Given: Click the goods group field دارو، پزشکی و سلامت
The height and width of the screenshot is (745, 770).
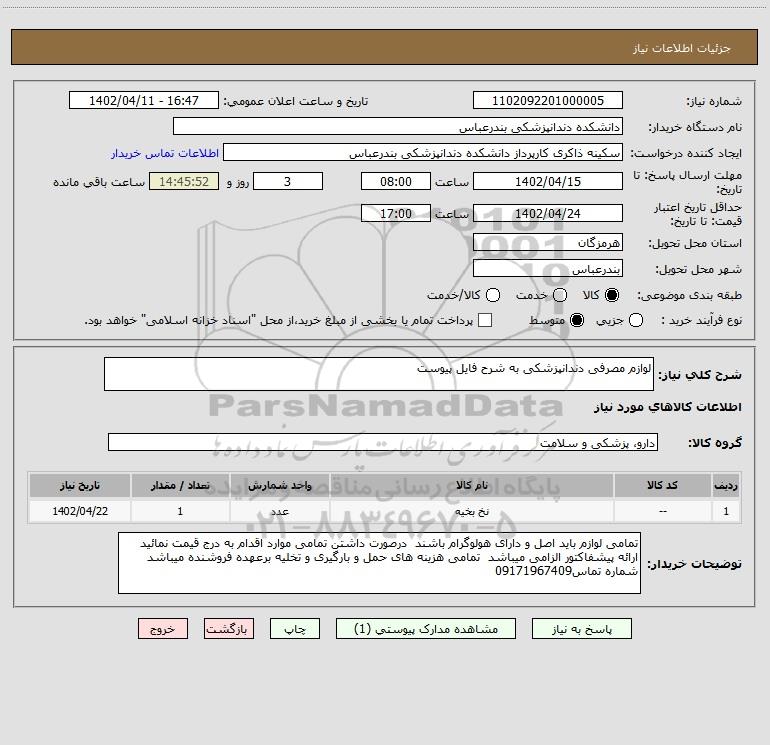Looking at the screenshot, I should click(383, 442).
